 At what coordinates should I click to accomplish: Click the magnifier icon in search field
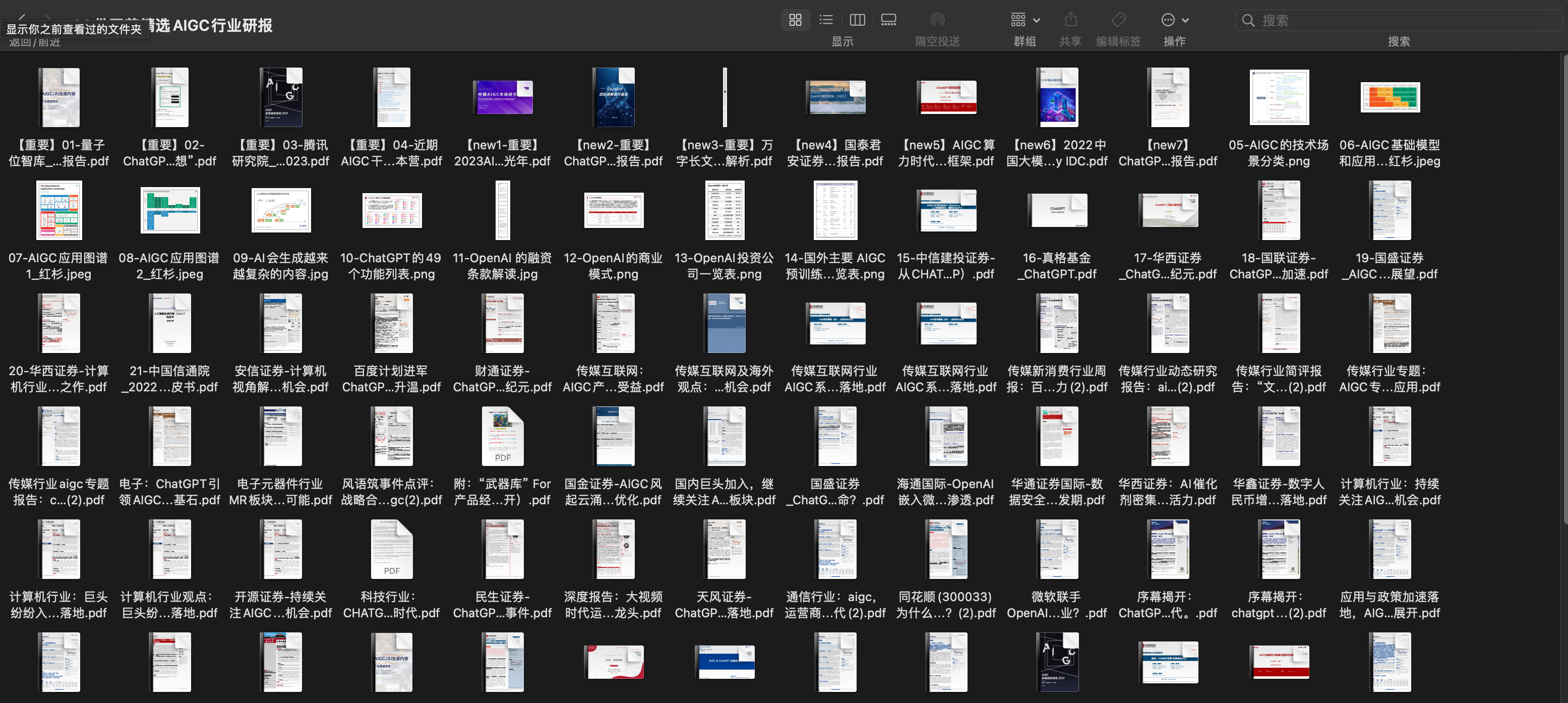(x=1248, y=20)
